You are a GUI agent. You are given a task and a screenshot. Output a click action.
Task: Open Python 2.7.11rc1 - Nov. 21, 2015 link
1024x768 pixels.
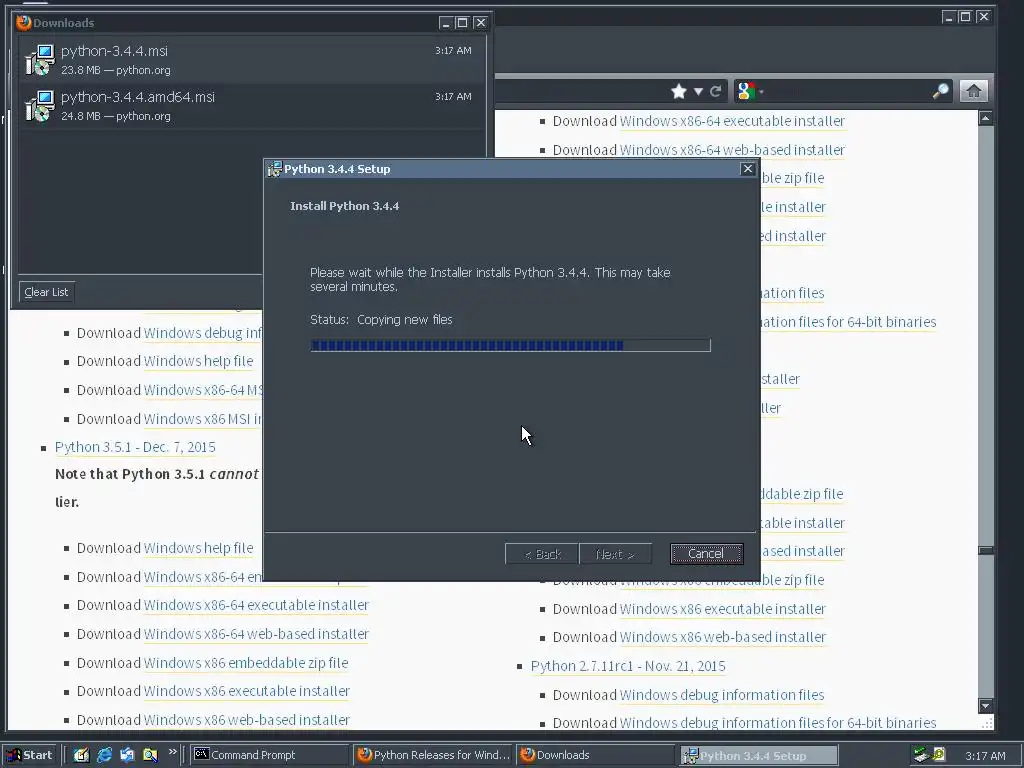(628, 666)
